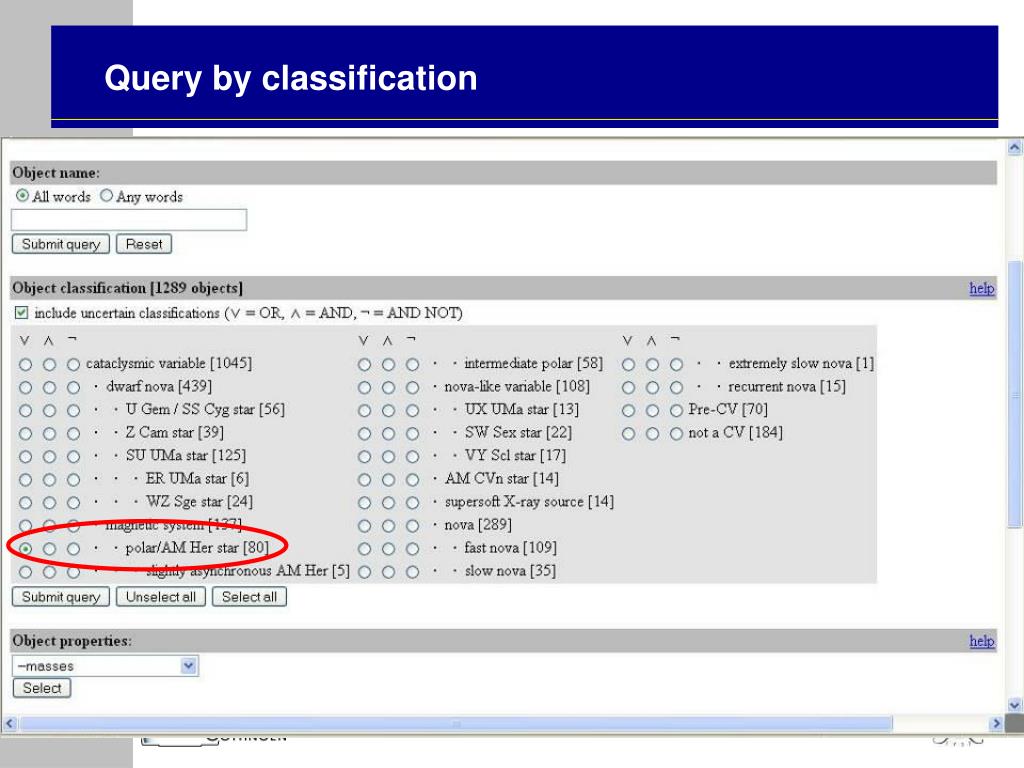Select OR radio for intermediate polar [58]
This screenshot has width=1024, height=768.
pos(364,364)
